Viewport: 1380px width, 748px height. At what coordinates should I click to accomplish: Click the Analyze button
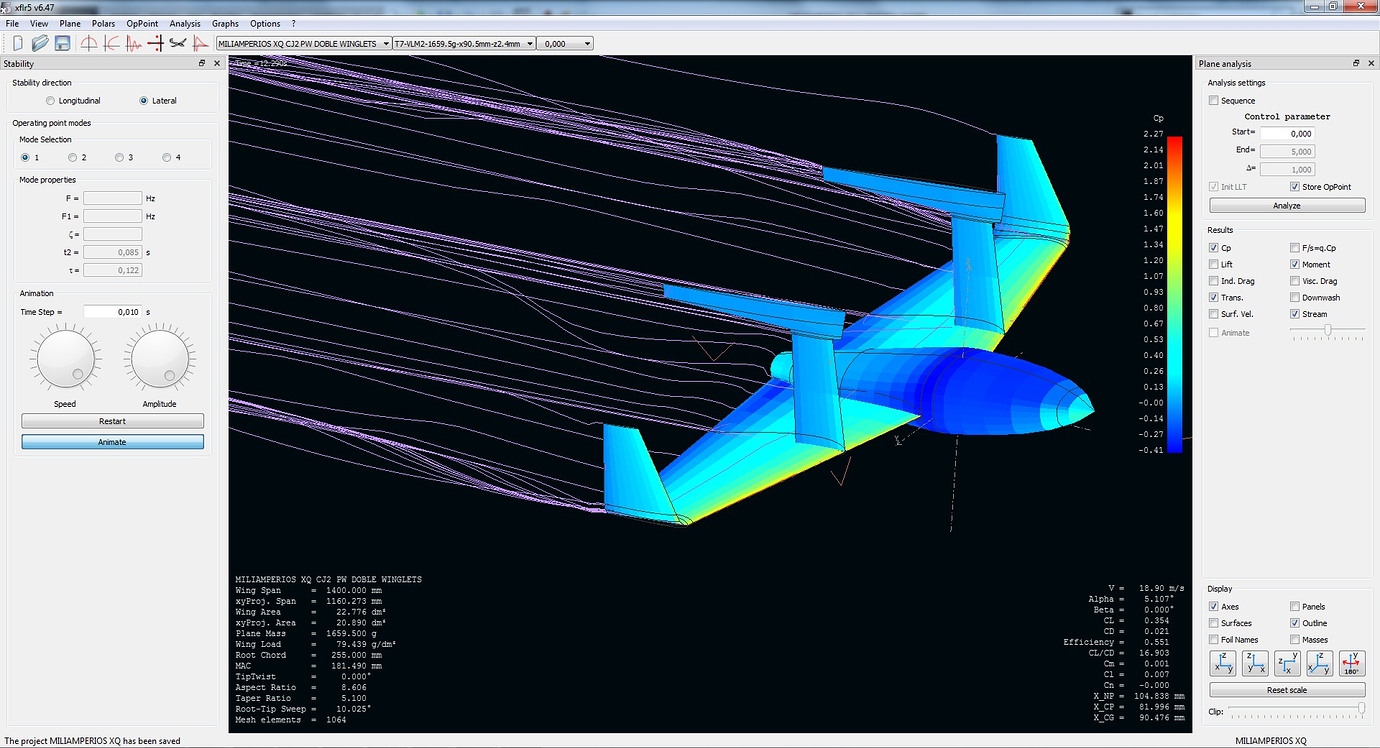[x=1287, y=205]
